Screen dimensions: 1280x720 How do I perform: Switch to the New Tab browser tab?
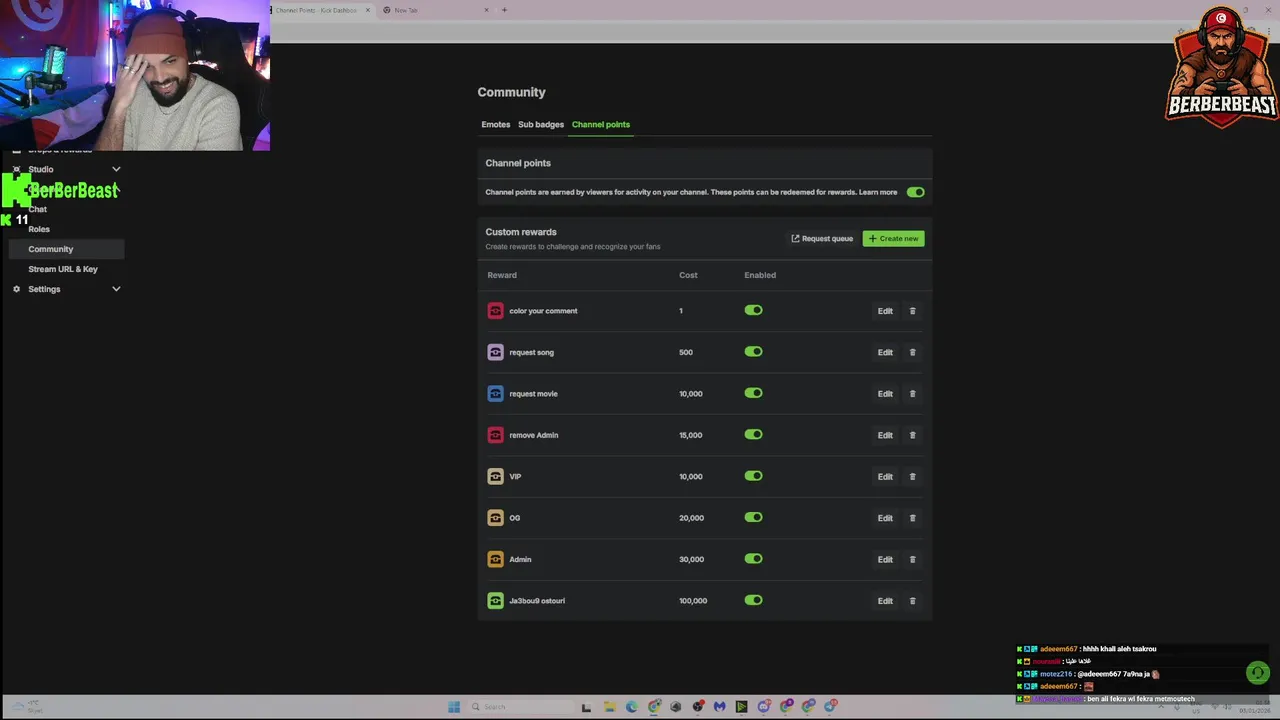point(436,10)
